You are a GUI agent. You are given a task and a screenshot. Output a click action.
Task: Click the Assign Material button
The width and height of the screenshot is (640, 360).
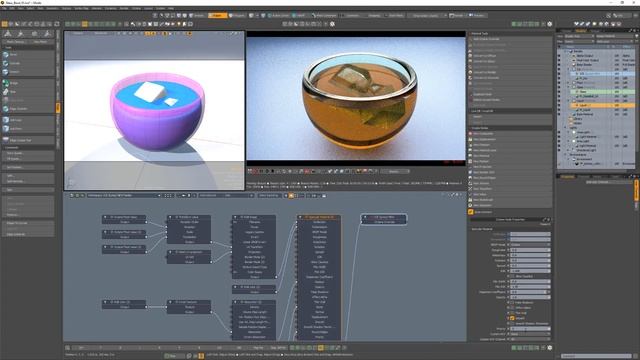tap(615, 36)
